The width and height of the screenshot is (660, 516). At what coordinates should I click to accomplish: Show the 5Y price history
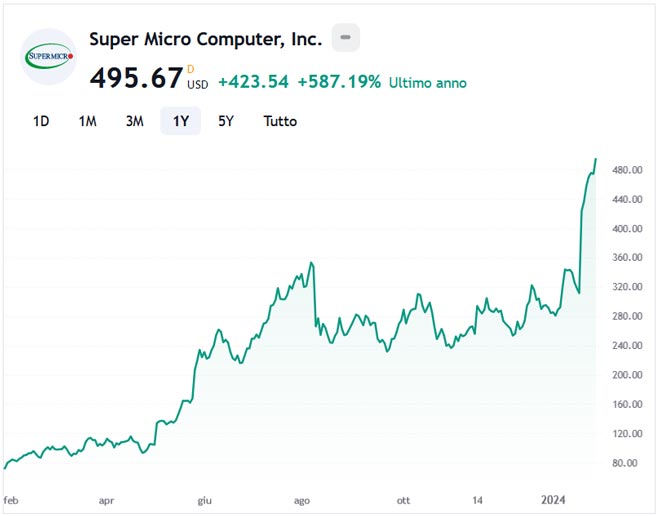226,121
